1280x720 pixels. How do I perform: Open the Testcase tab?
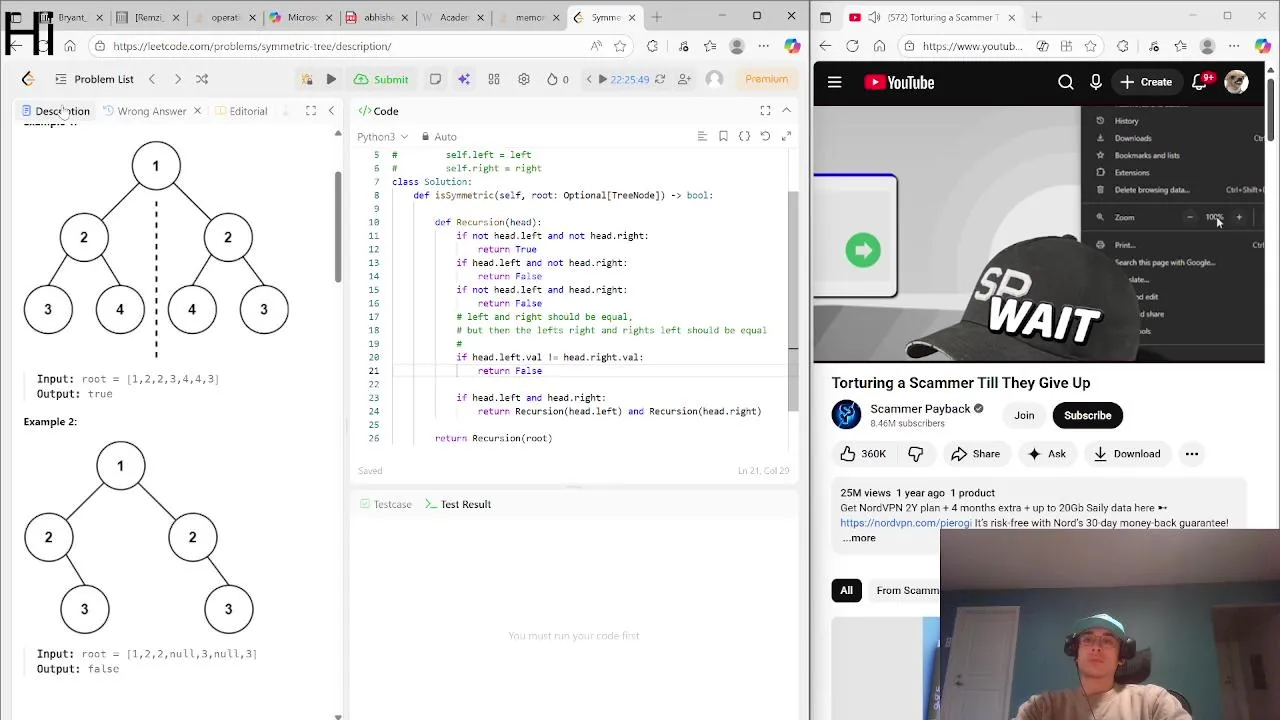[385, 504]
